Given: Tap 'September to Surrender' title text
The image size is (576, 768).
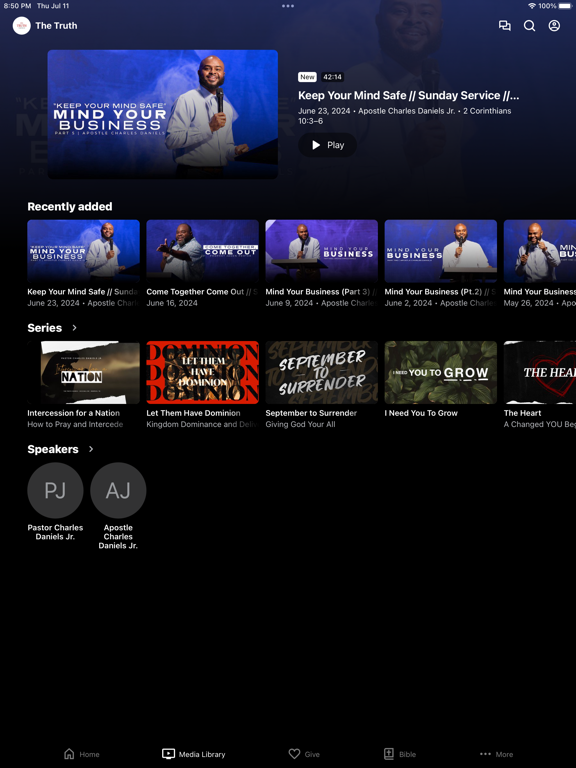Looking at the screenshot, I should tap(311, 413).
